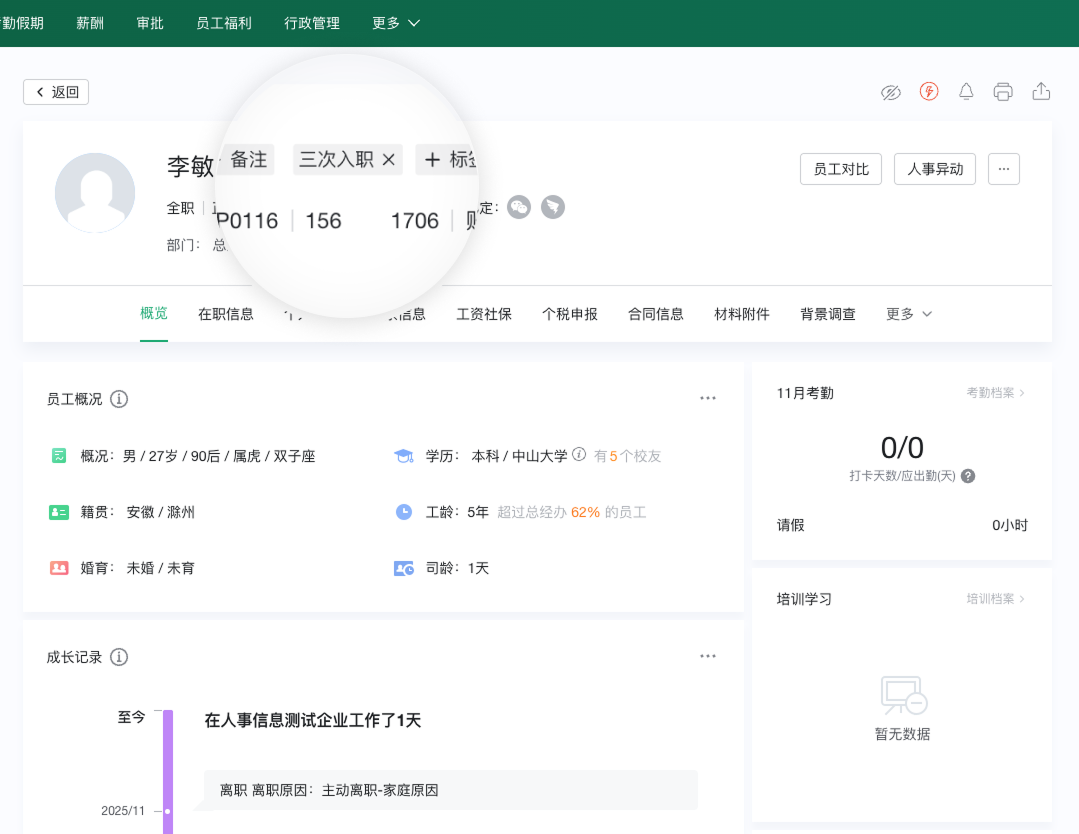Click the info icon beside 成长记录
This screenshot has height=834, width=1079.
119,657
